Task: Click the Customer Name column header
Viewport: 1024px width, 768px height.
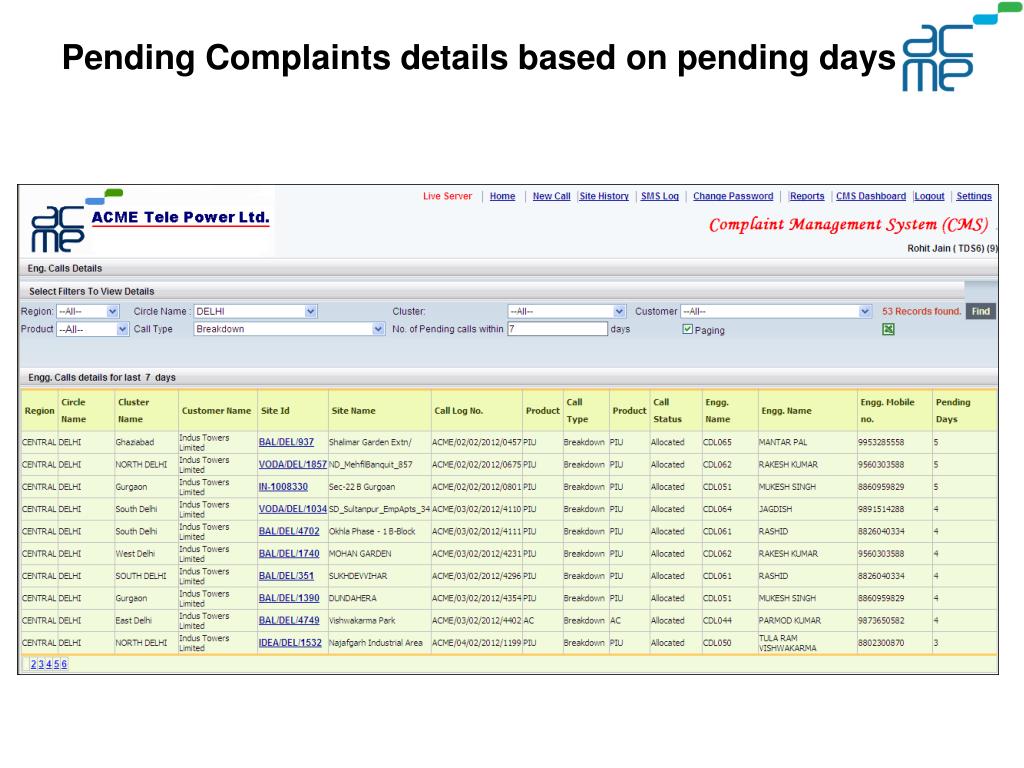Action: tap(216, 411)
